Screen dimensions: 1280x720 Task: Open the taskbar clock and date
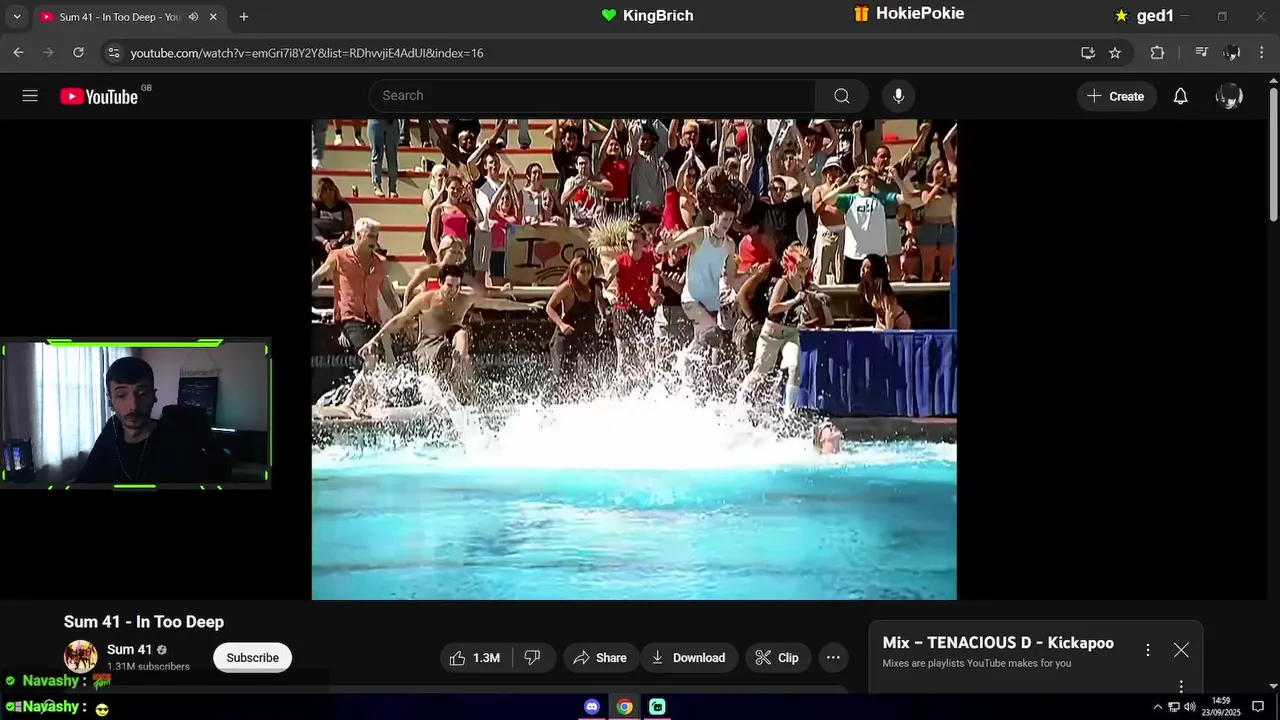[1221, 706]
